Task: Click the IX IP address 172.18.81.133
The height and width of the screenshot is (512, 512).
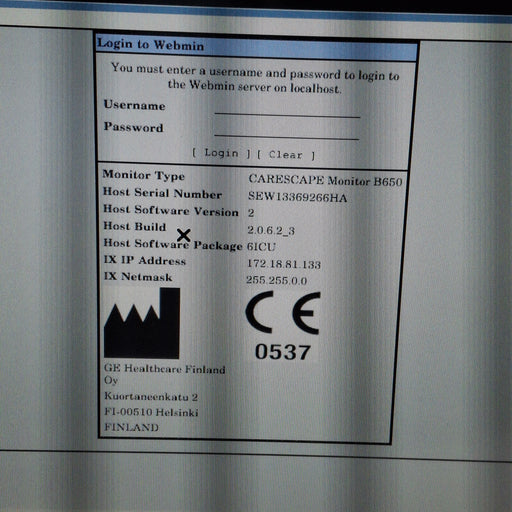Action: click(284, 264)
